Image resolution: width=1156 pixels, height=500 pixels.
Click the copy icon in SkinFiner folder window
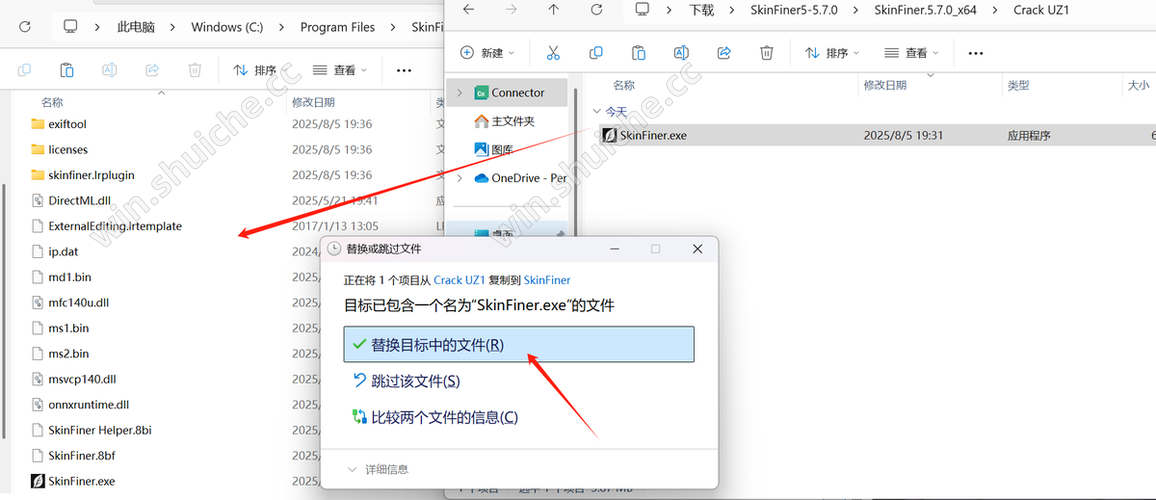[x=24, y=70]
